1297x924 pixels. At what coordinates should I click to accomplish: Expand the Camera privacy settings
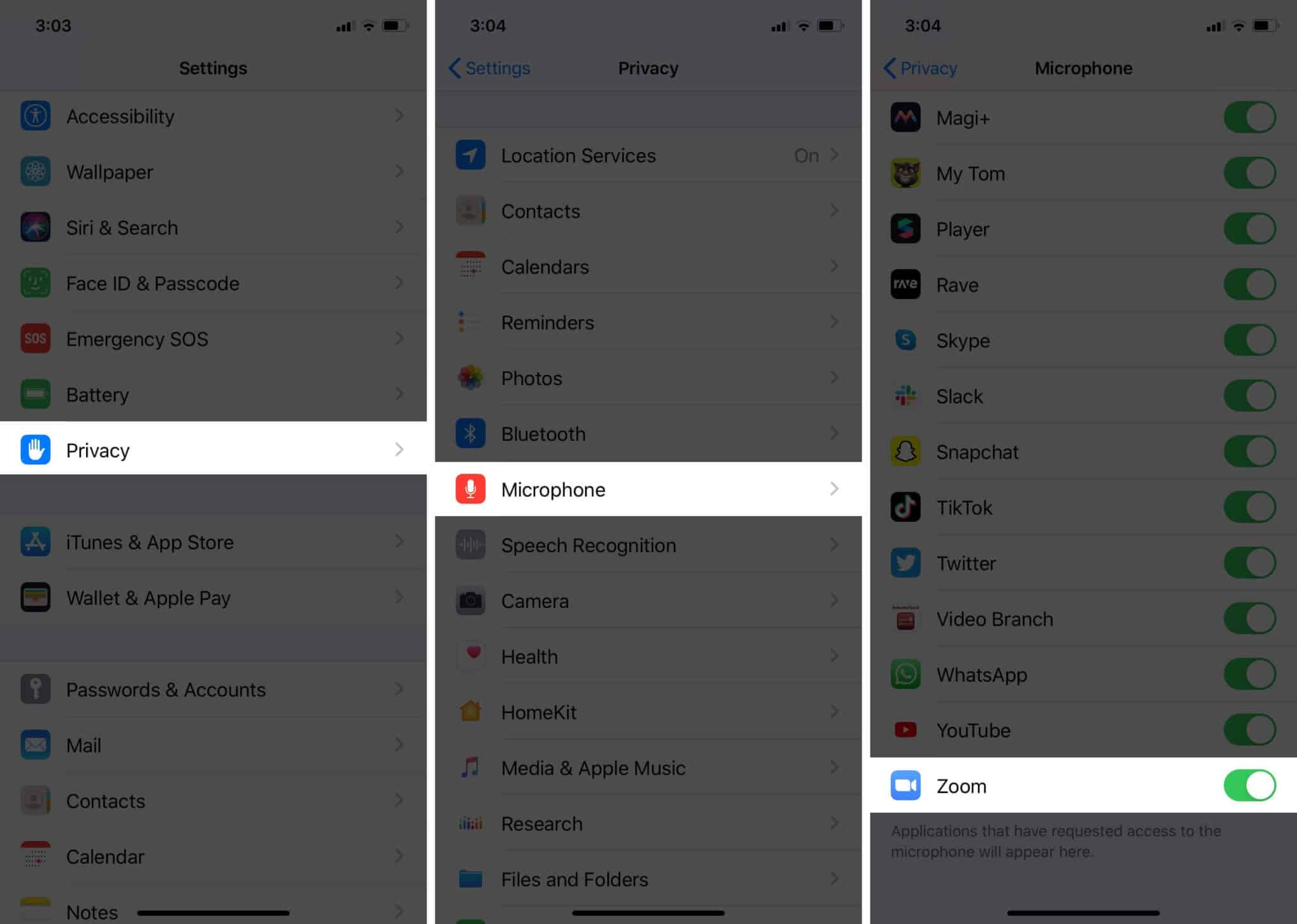[x=647, y=601]
